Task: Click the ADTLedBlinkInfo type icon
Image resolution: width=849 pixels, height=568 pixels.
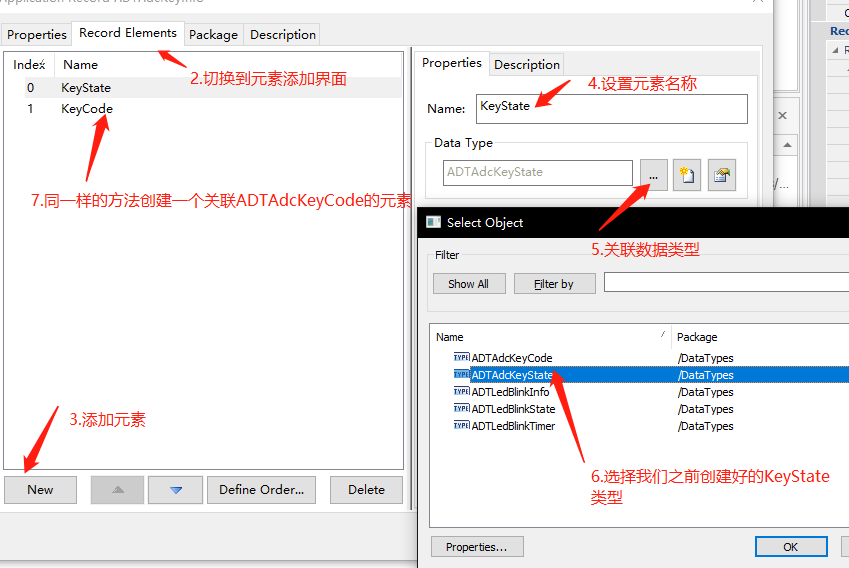Action: 461,391
